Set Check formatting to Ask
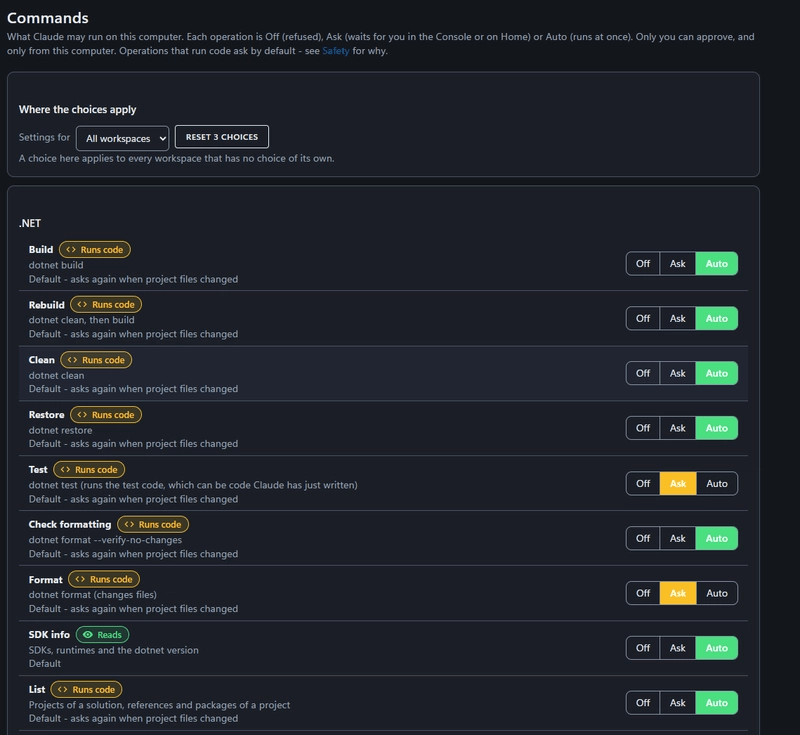Screen dimensions: 800x735 pos(678,538)
